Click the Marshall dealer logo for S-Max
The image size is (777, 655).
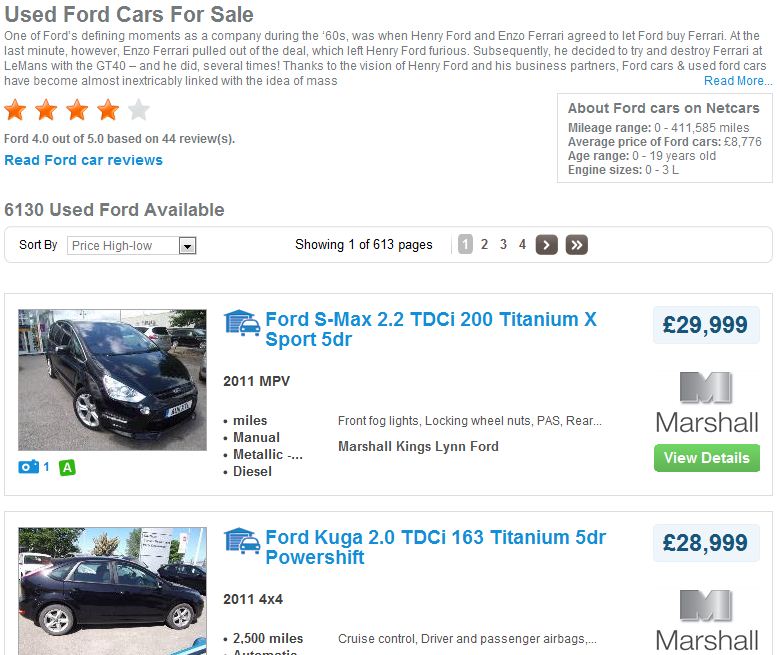tap(706, 402)
